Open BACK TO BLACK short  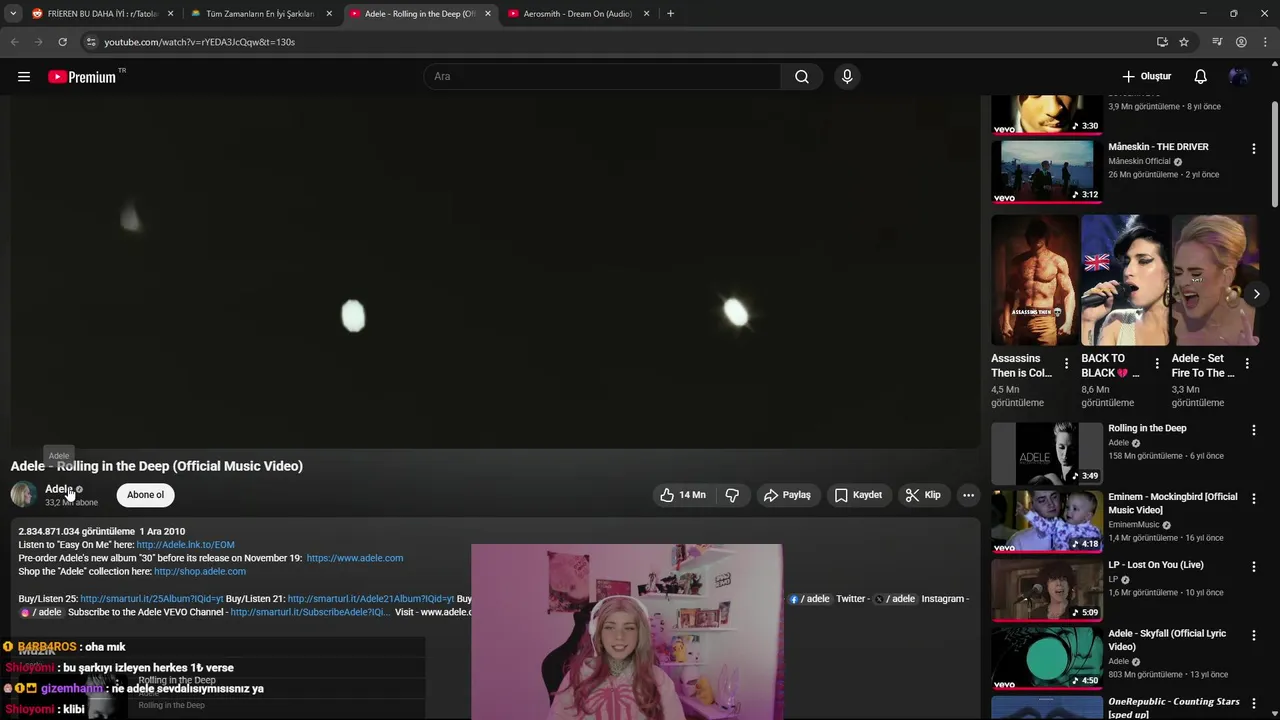(1124, 280)
